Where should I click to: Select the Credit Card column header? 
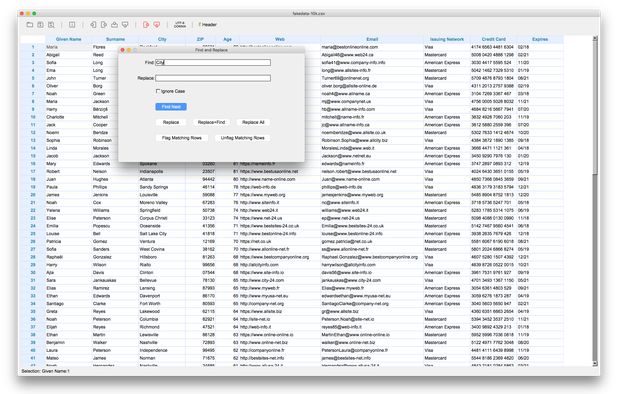point(493,39)
